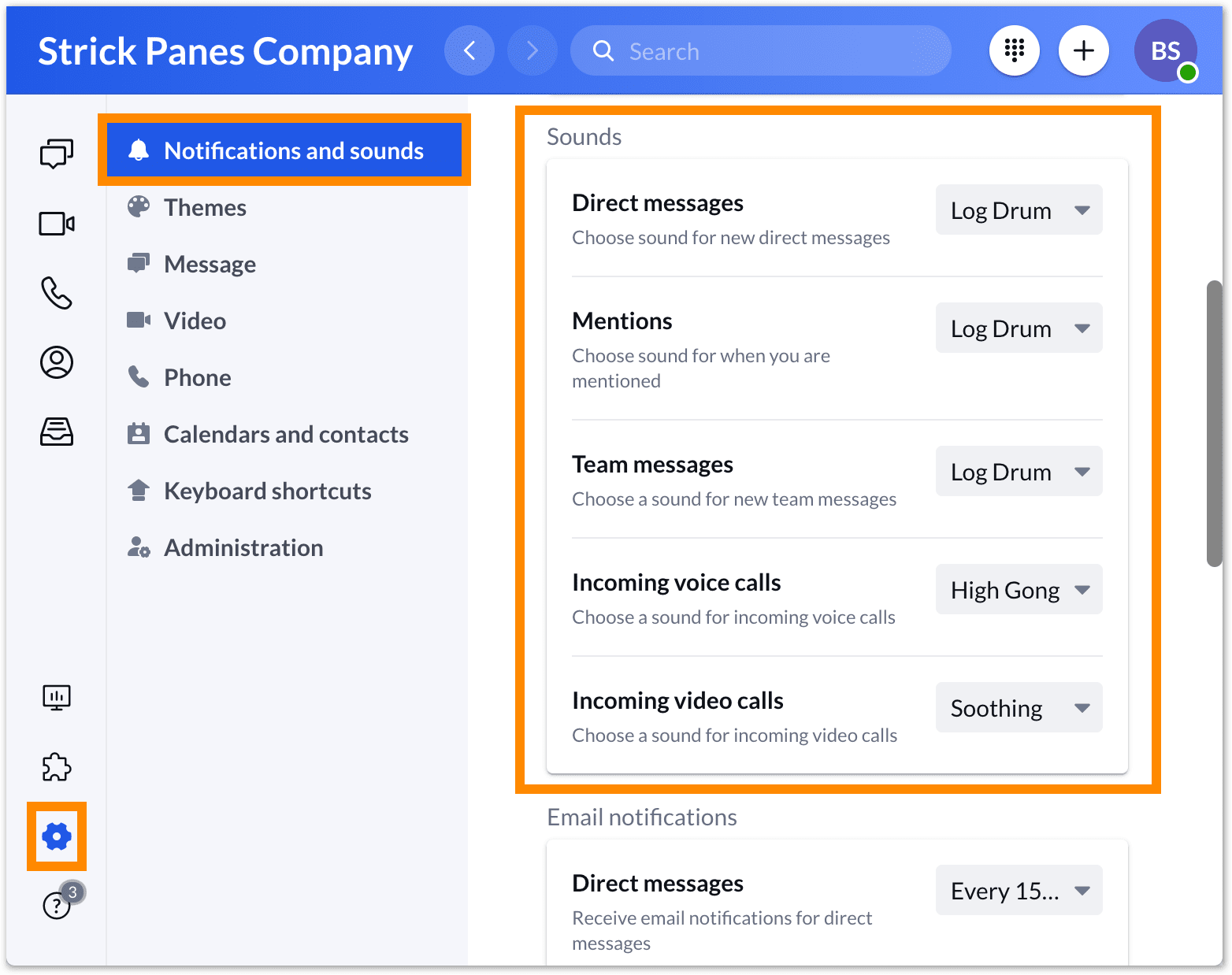Open the dial pad icon in the header
This screenshot has width=1232, height=975.
click(1014, 50)
